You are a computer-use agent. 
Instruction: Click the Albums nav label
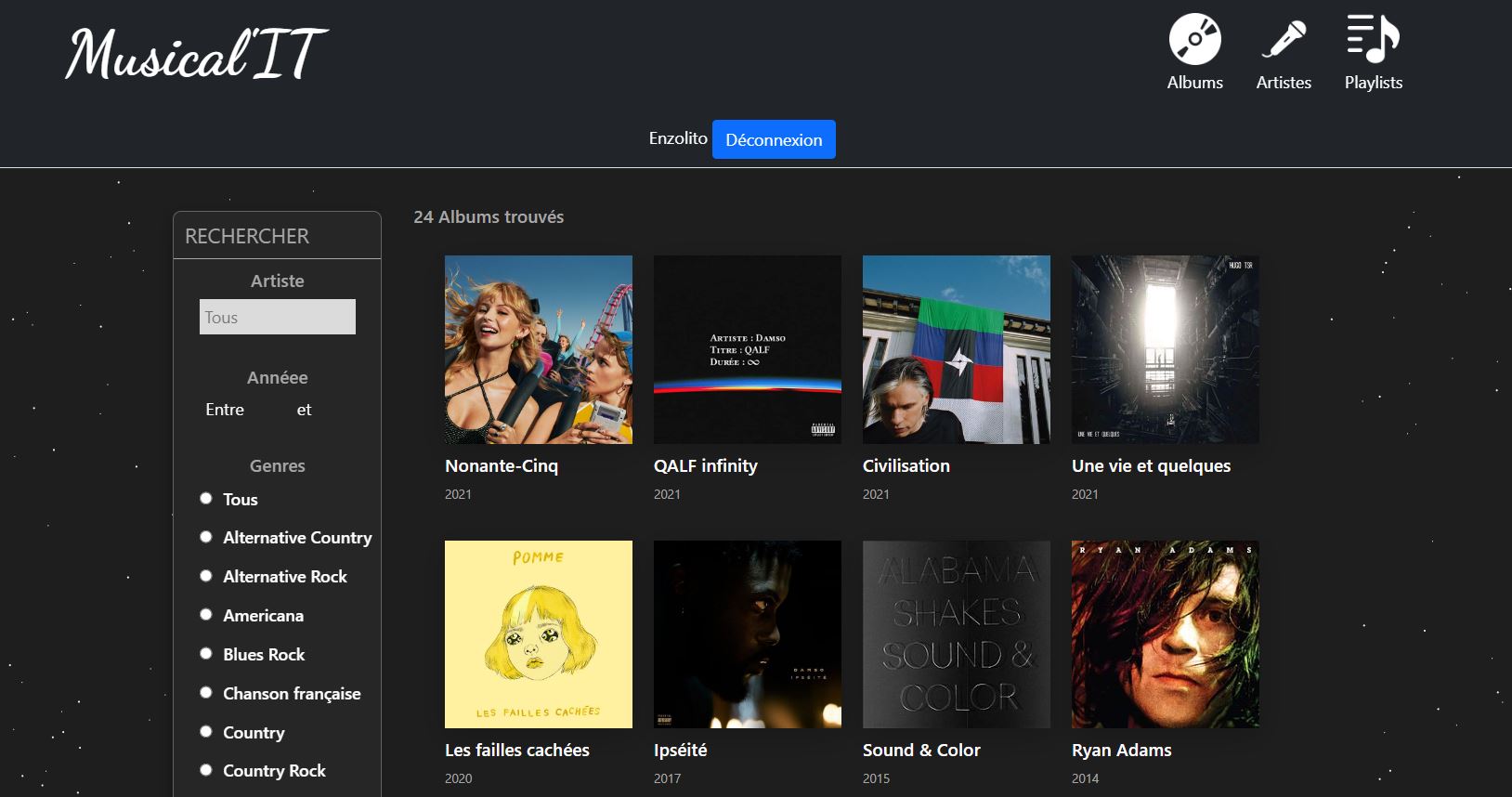[1194, 83]
